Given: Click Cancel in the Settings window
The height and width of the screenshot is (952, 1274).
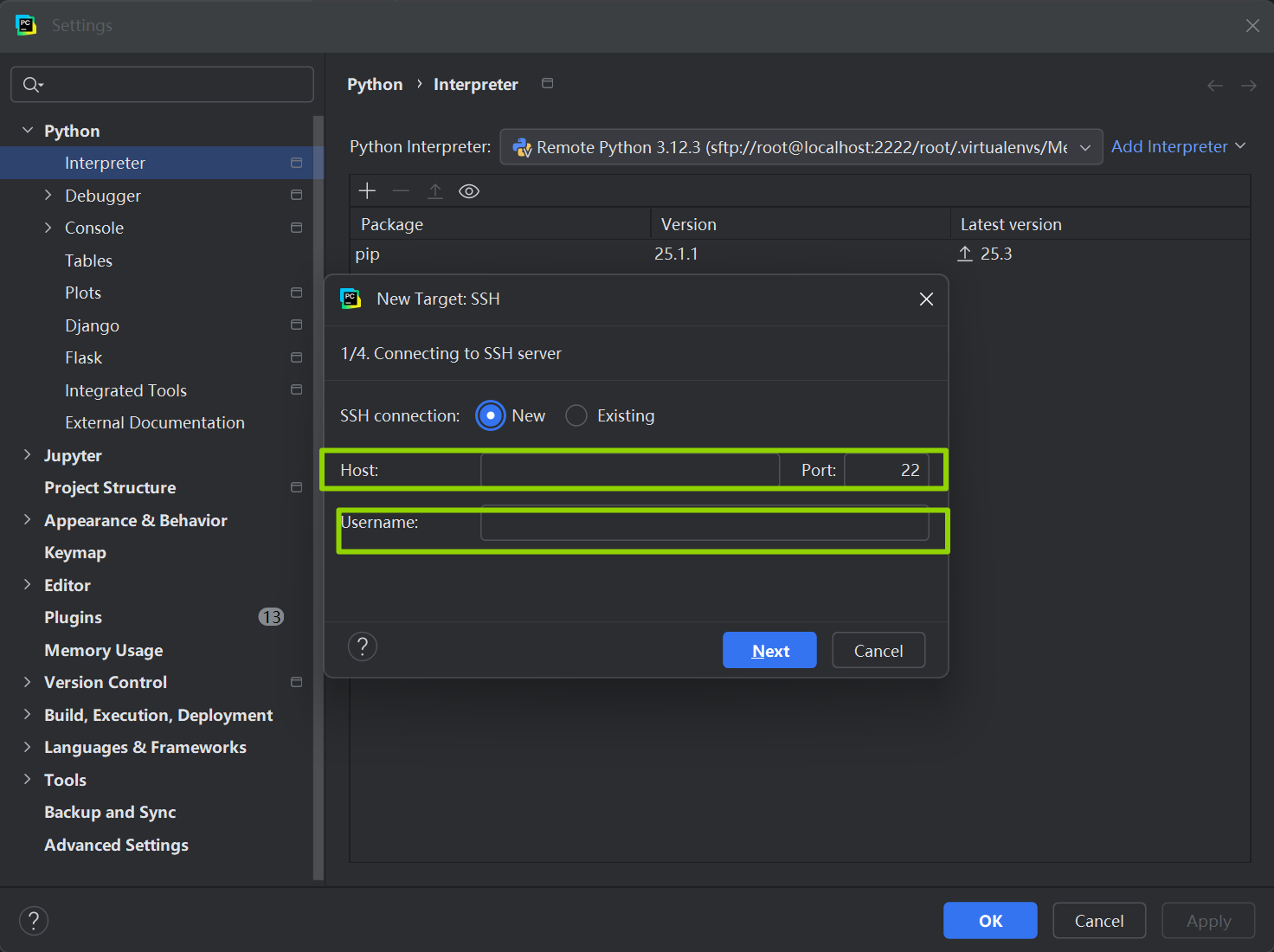Looking at the screenshot, I should 1099,920.
